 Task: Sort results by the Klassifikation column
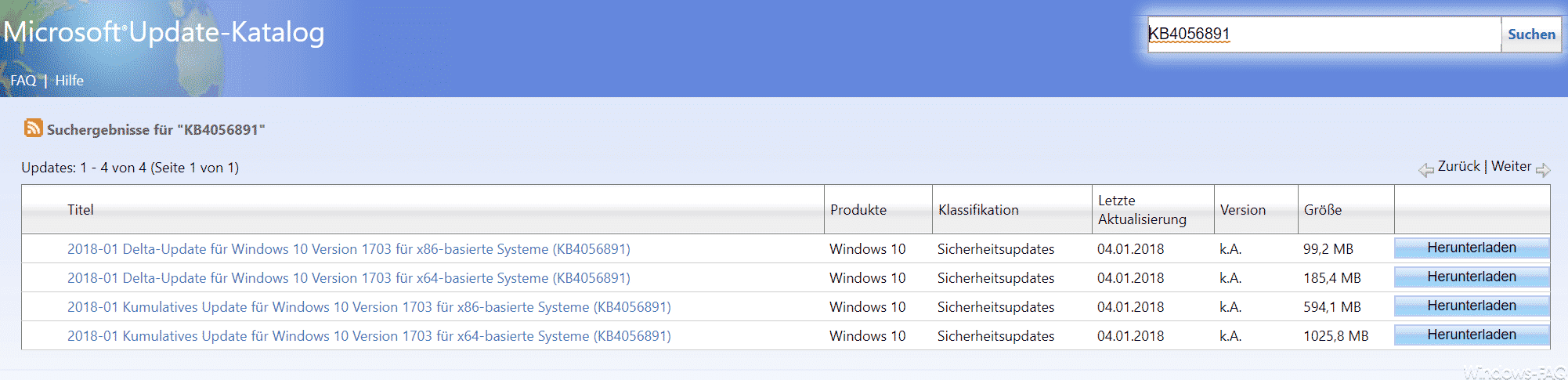(978, 210)
